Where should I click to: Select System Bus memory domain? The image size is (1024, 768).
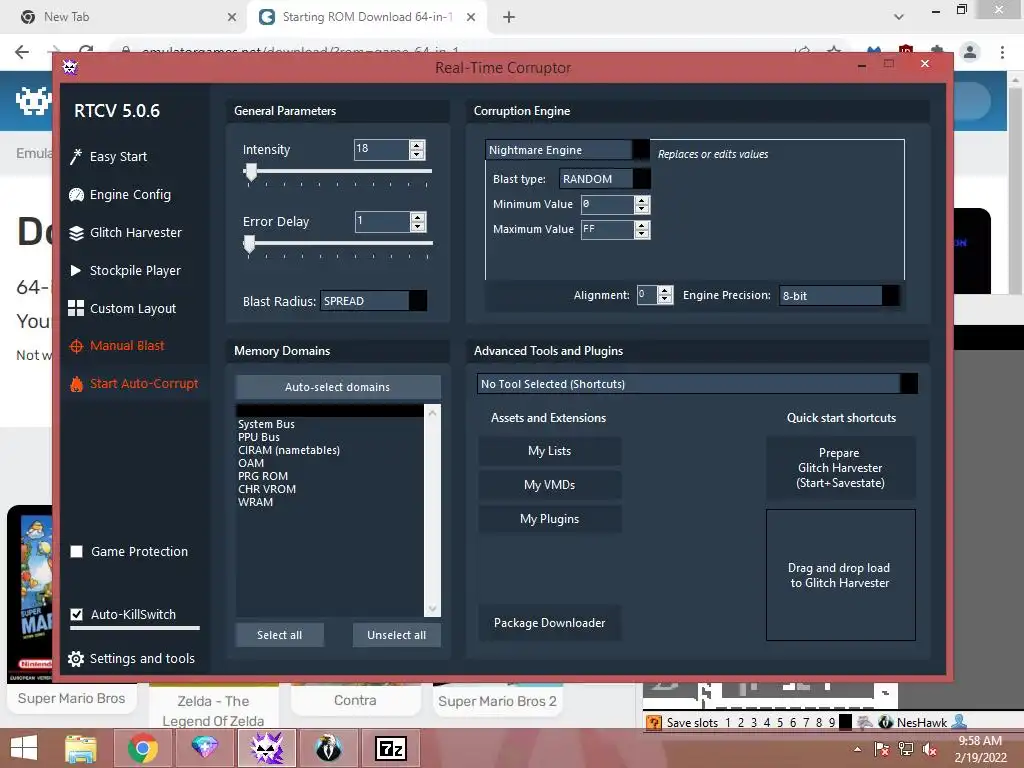pos(266,424)
